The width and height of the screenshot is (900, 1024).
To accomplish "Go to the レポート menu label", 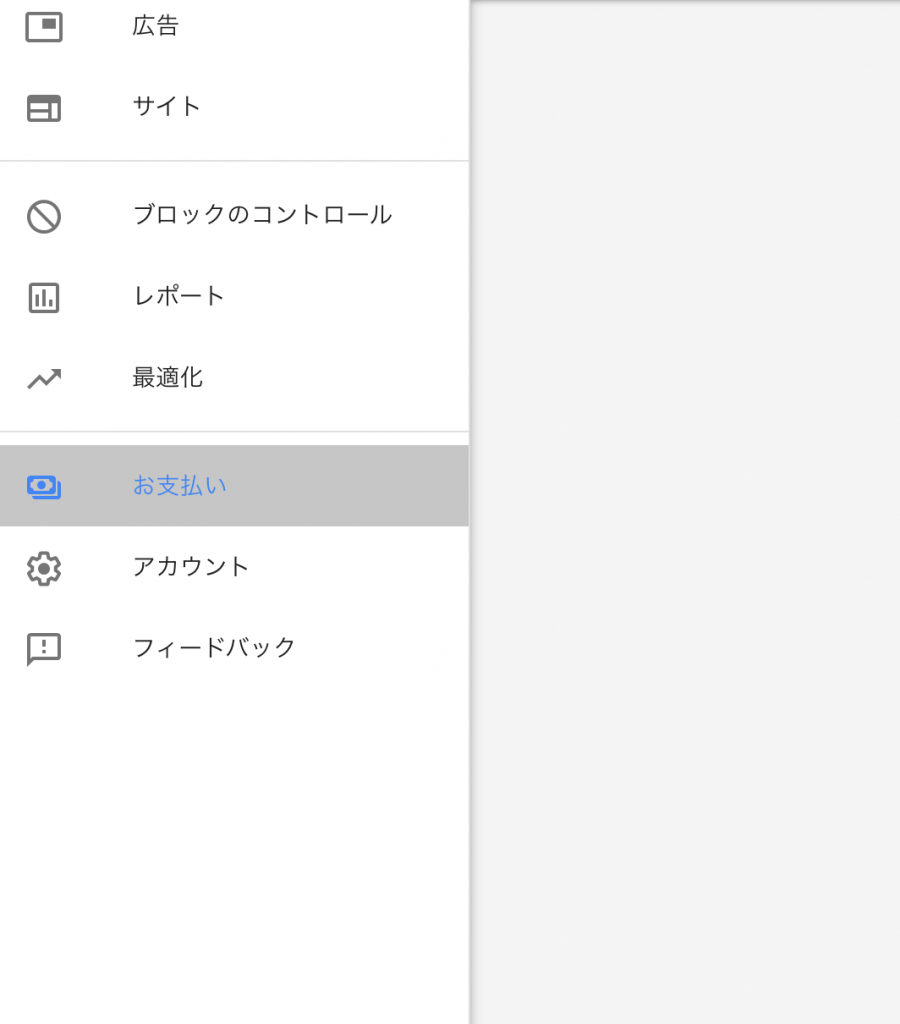I will point(179,296).
